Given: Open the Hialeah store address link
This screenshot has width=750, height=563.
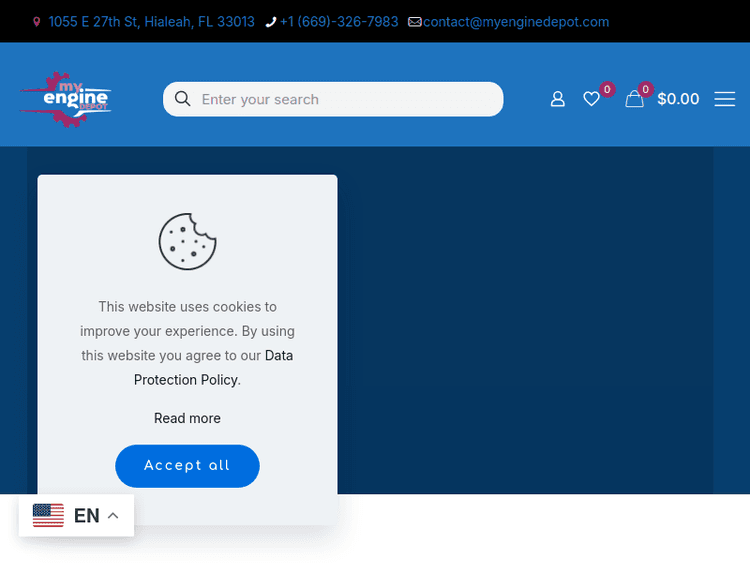Looking at the screenshot, I should (x=151, y=22).
